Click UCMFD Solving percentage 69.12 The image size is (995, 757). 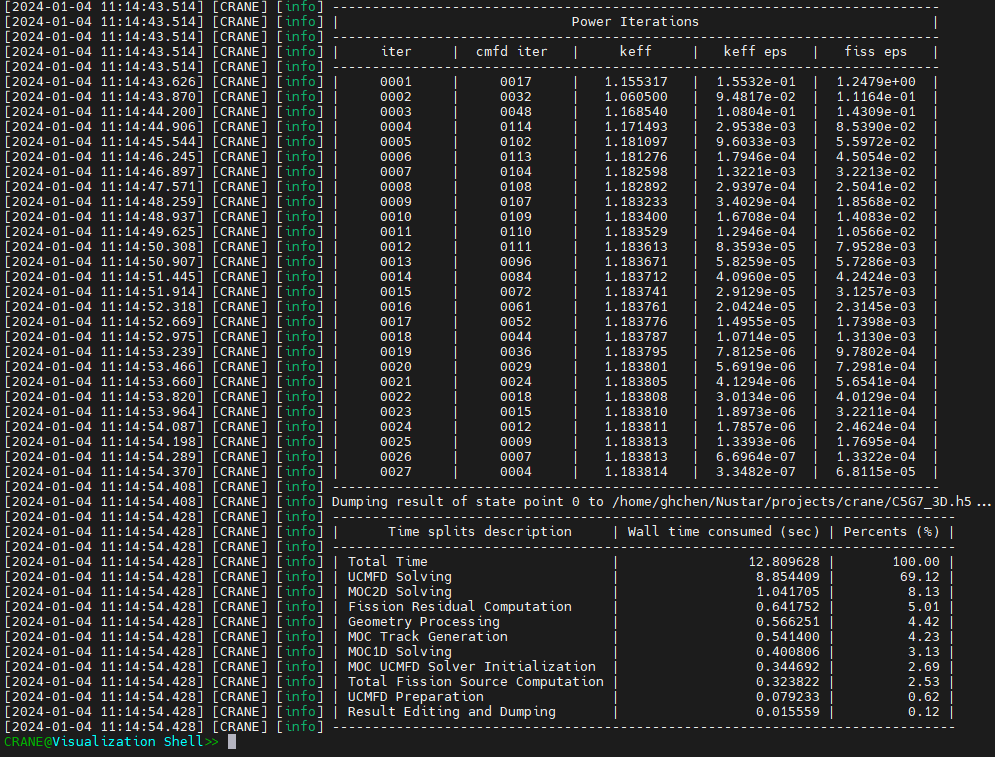919,577
